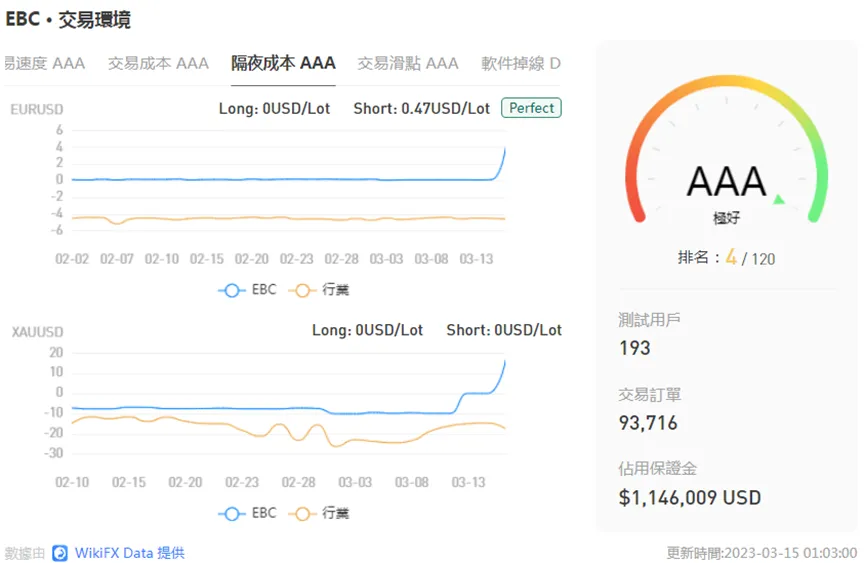Click EURUSD chart title label

(37, 110)
